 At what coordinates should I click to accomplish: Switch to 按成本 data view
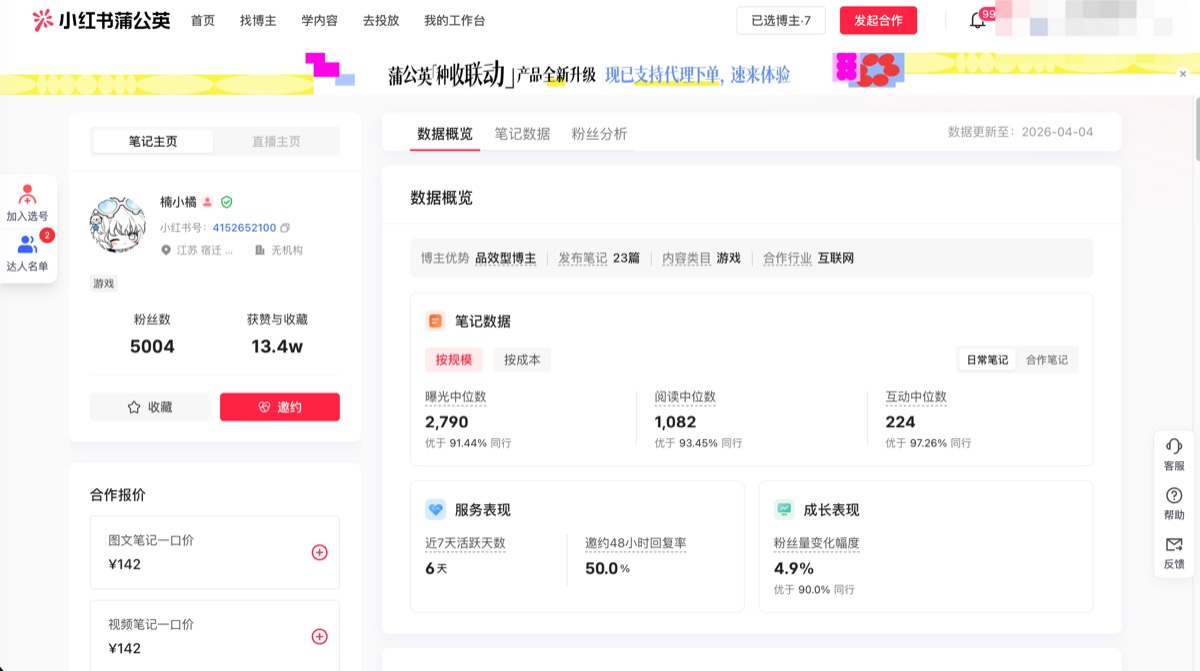coord(521,359)
